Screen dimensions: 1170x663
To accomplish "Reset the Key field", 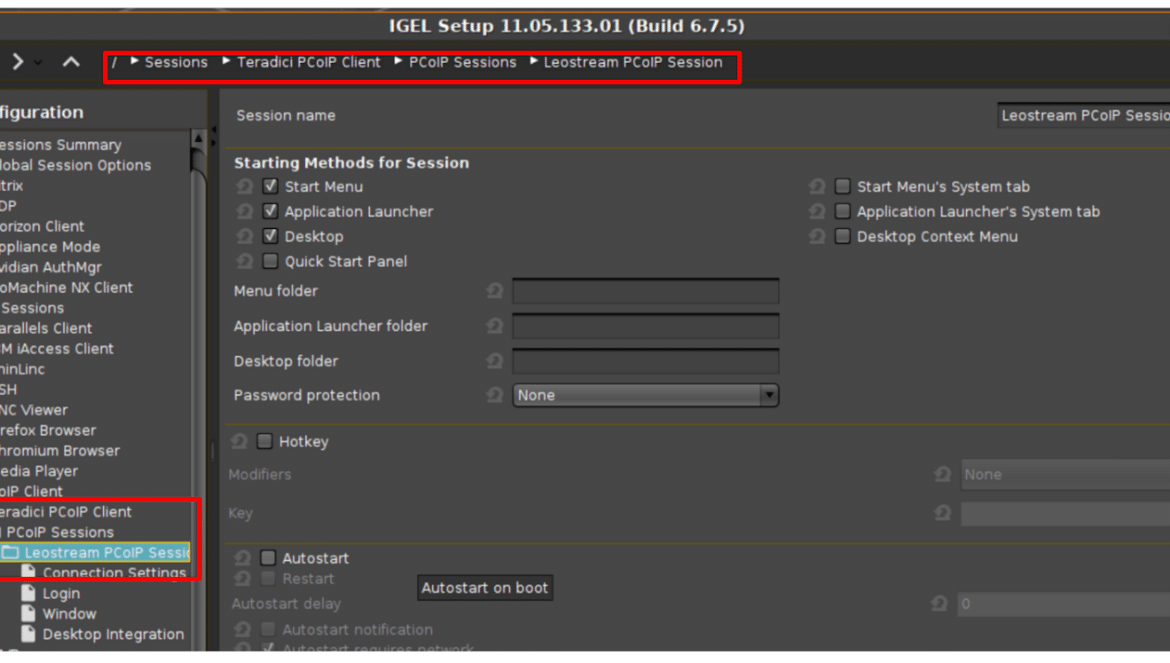I will click(942, 513).
